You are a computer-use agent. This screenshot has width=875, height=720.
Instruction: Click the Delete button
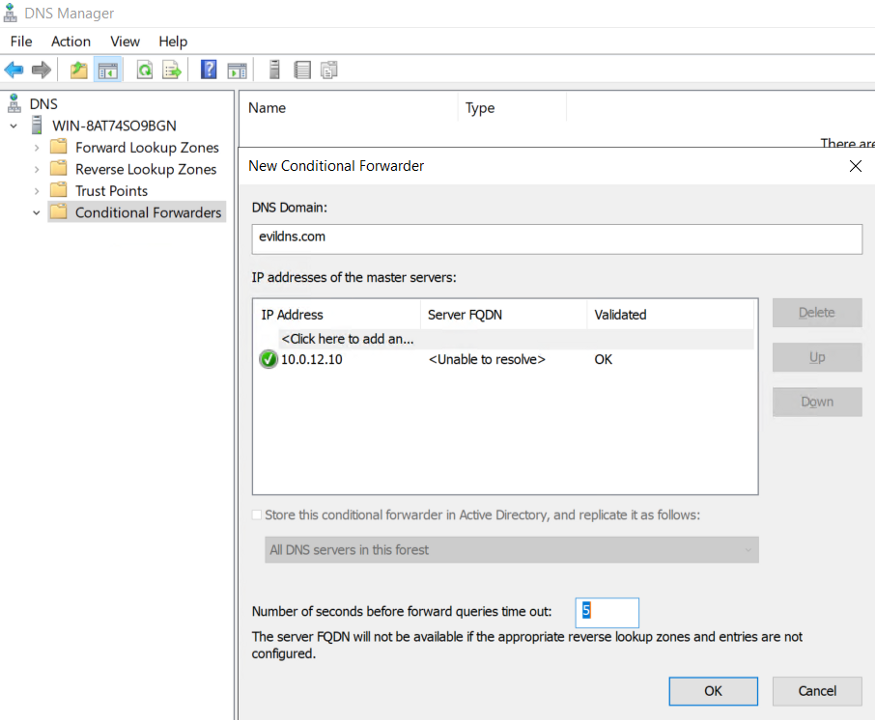(x=817, y=313)
